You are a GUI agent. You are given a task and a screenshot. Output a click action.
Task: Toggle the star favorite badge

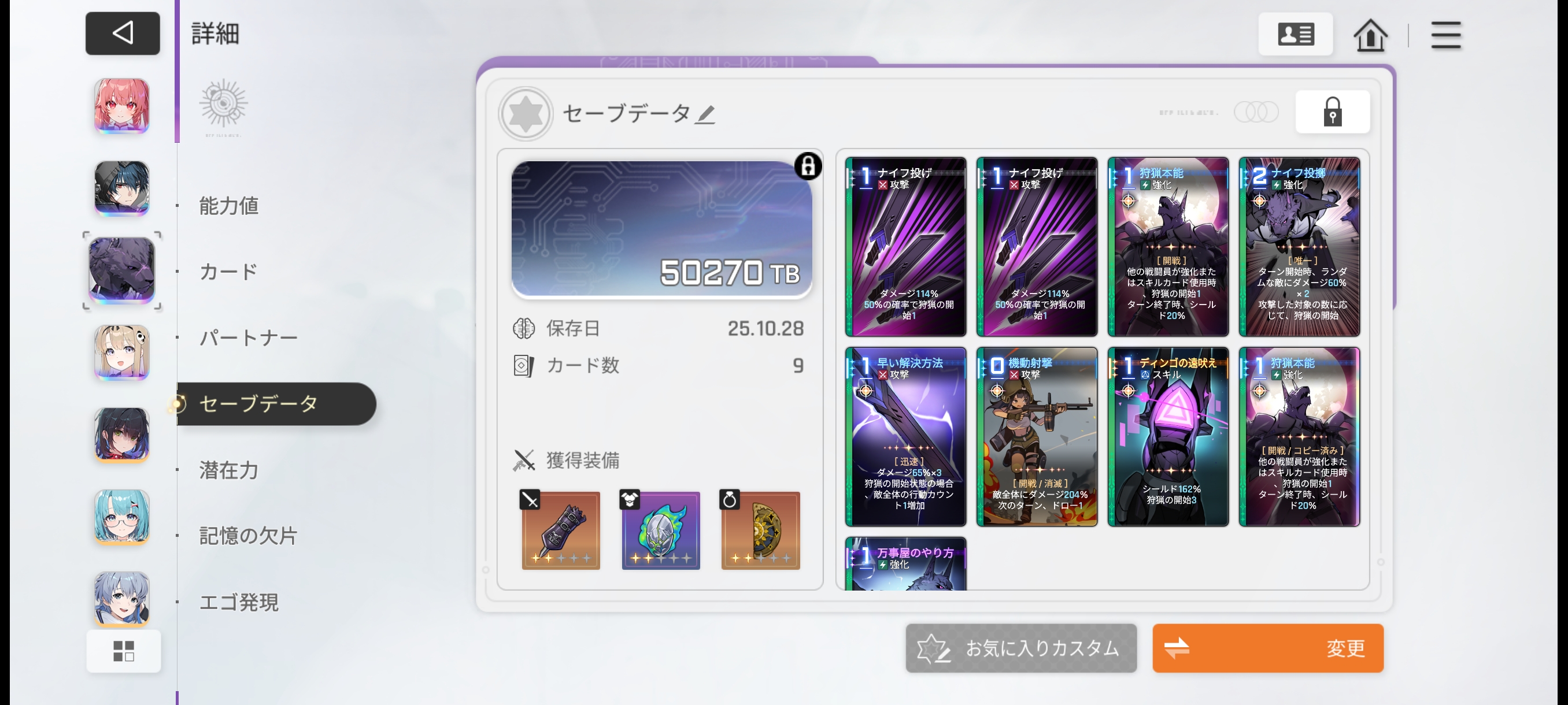click(526, 114)
